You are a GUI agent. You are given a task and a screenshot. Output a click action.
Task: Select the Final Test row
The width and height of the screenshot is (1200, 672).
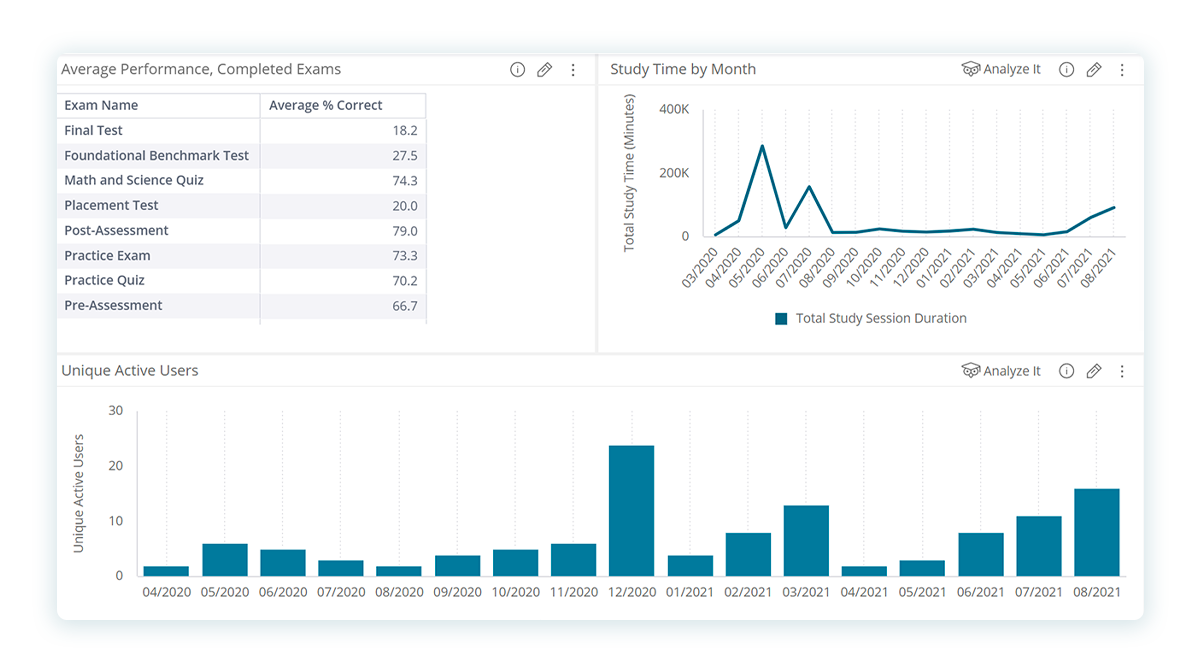[242, 131]
